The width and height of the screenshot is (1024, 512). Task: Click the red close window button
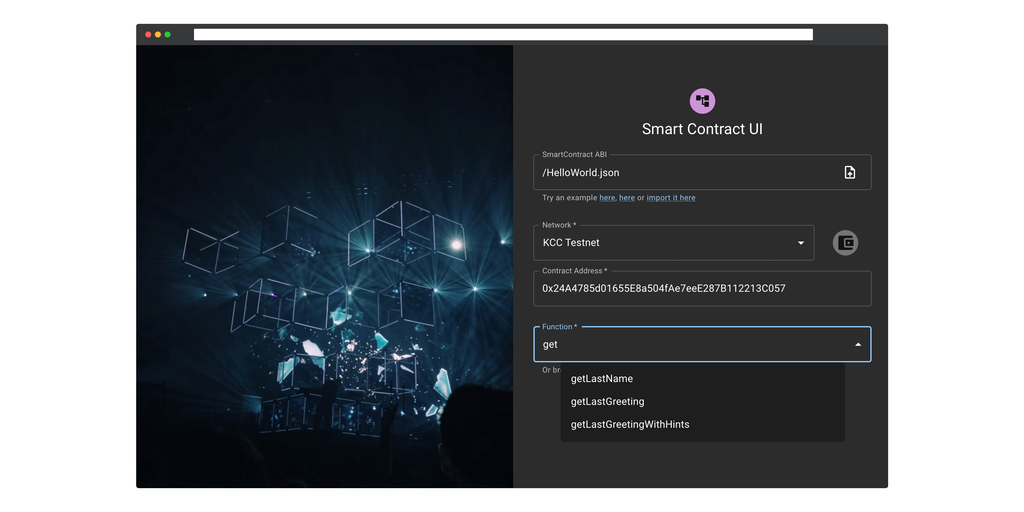click(148, 35)
